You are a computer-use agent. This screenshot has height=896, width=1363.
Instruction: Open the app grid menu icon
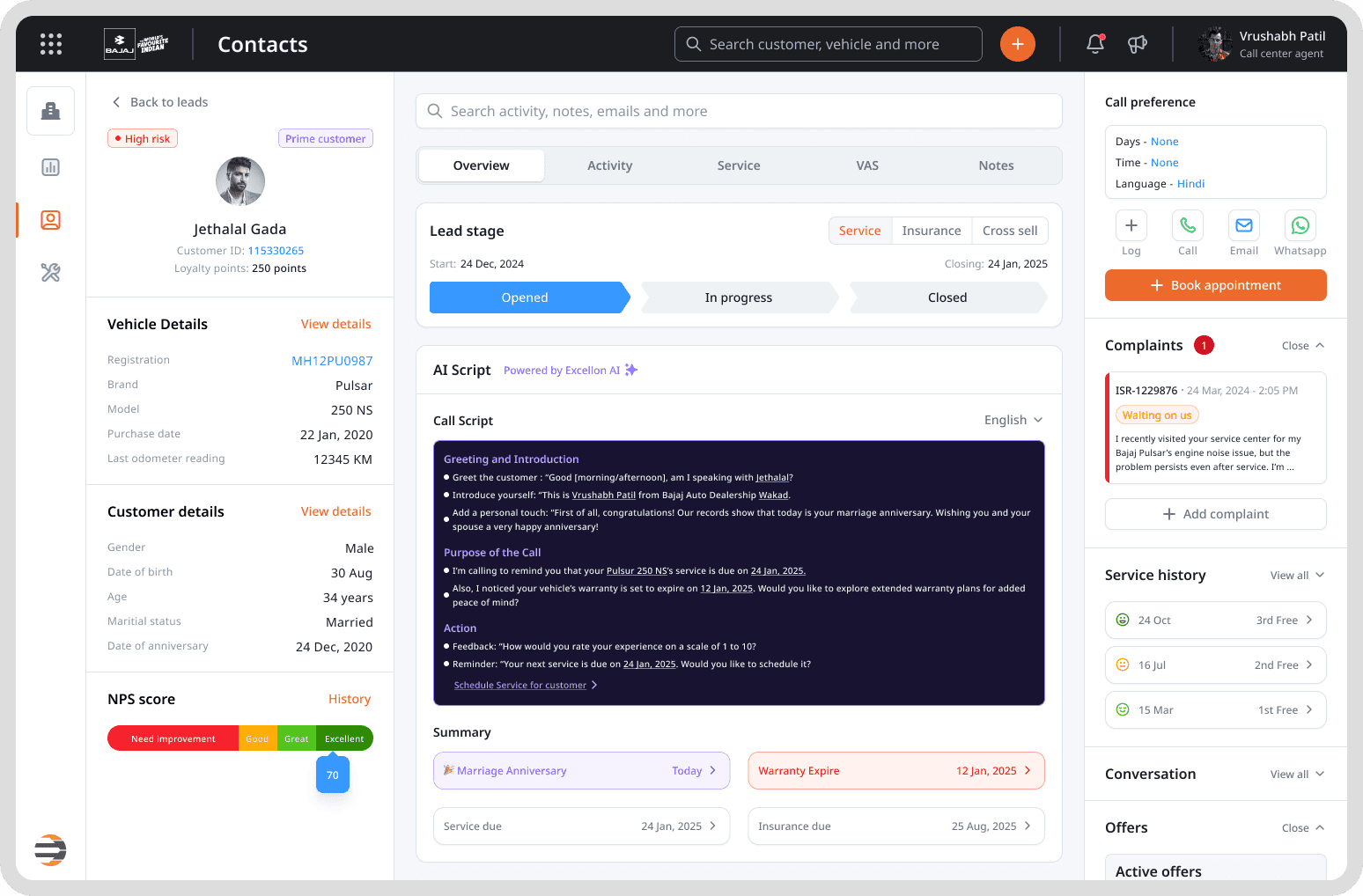click(x=51, y=44)
